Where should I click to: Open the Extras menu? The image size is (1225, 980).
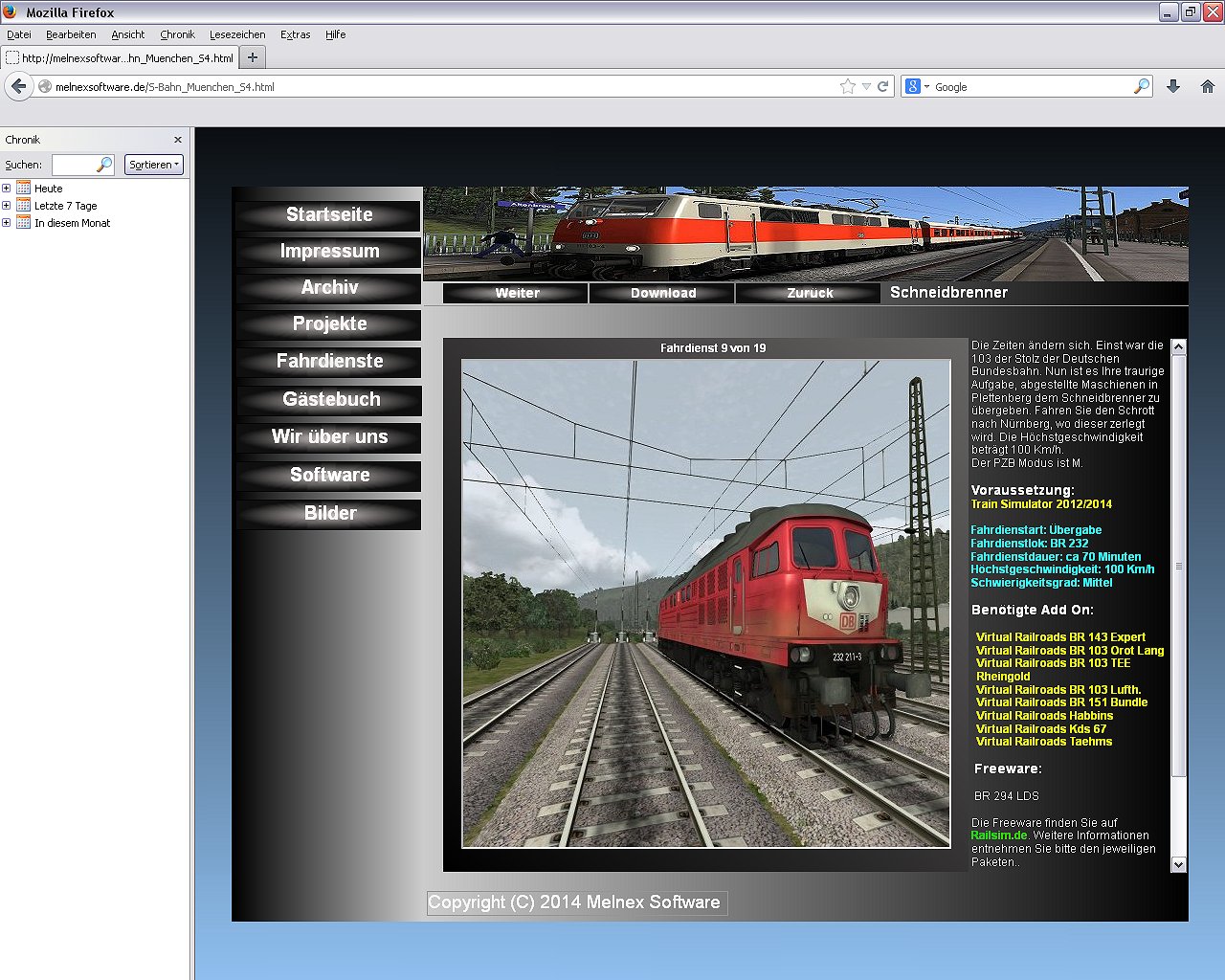295,34
